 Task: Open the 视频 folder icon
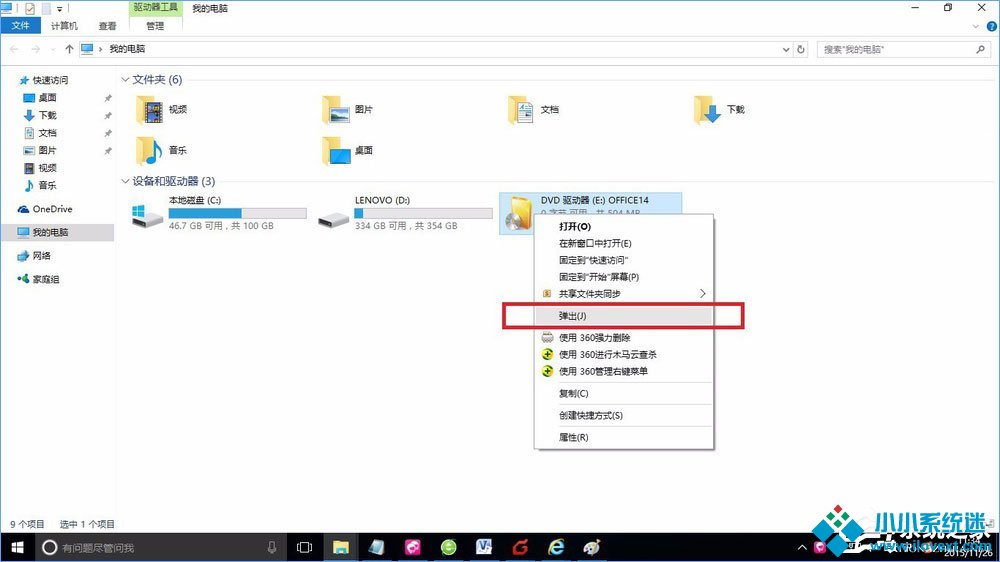pos(150,110)
